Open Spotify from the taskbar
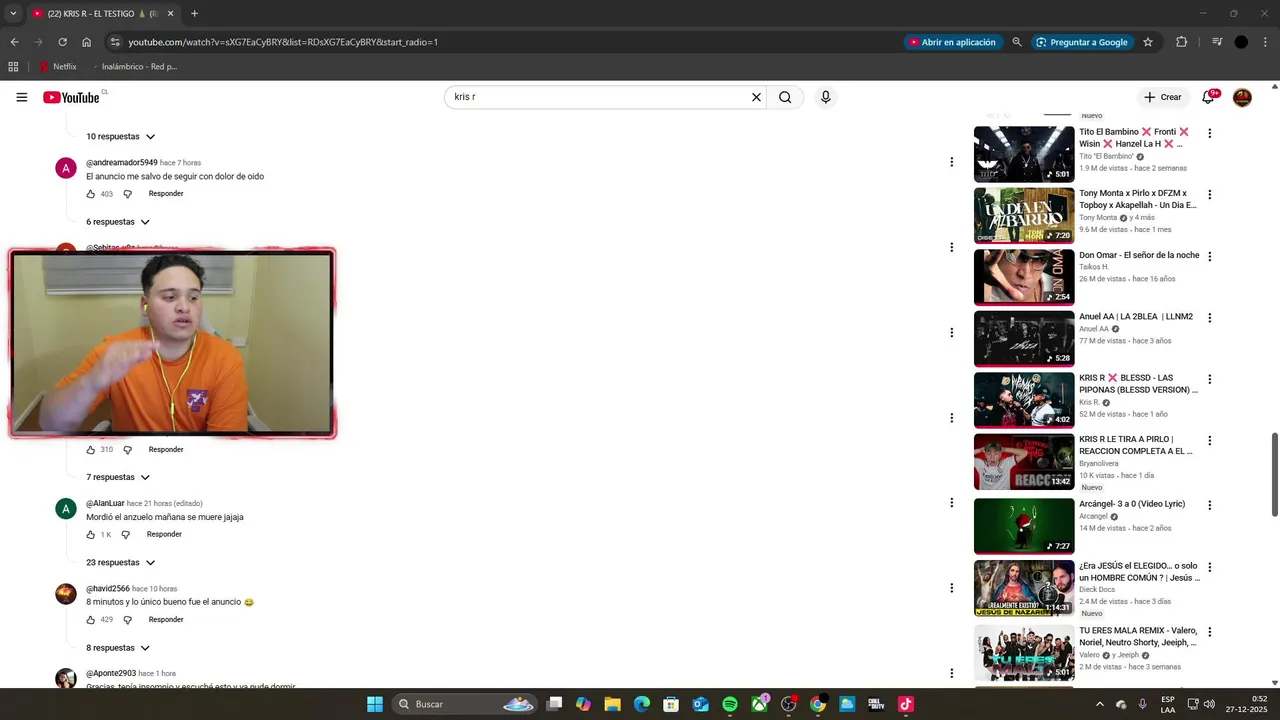The width and height of the screenshot is (1280, 720). [730, 704]
